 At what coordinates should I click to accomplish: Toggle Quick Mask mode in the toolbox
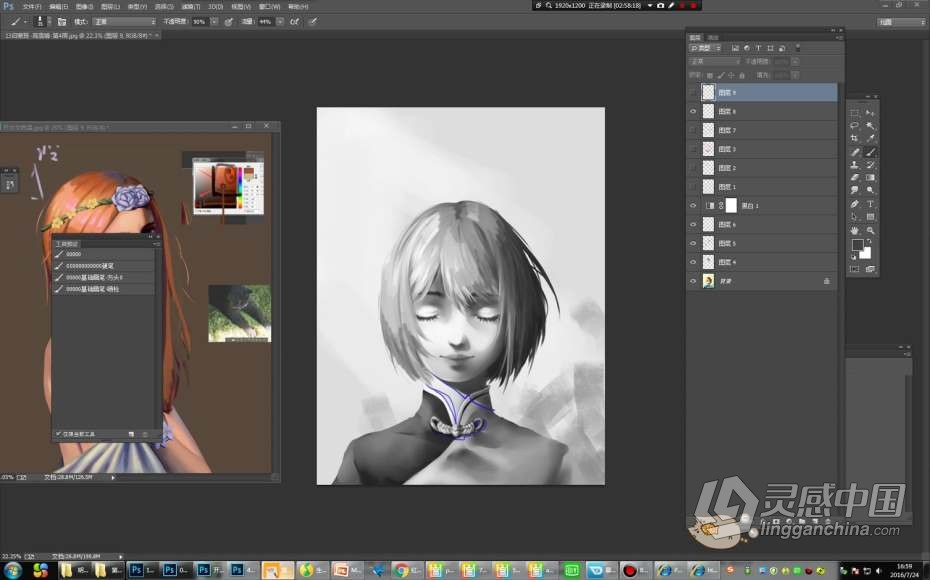click(855, 269)
